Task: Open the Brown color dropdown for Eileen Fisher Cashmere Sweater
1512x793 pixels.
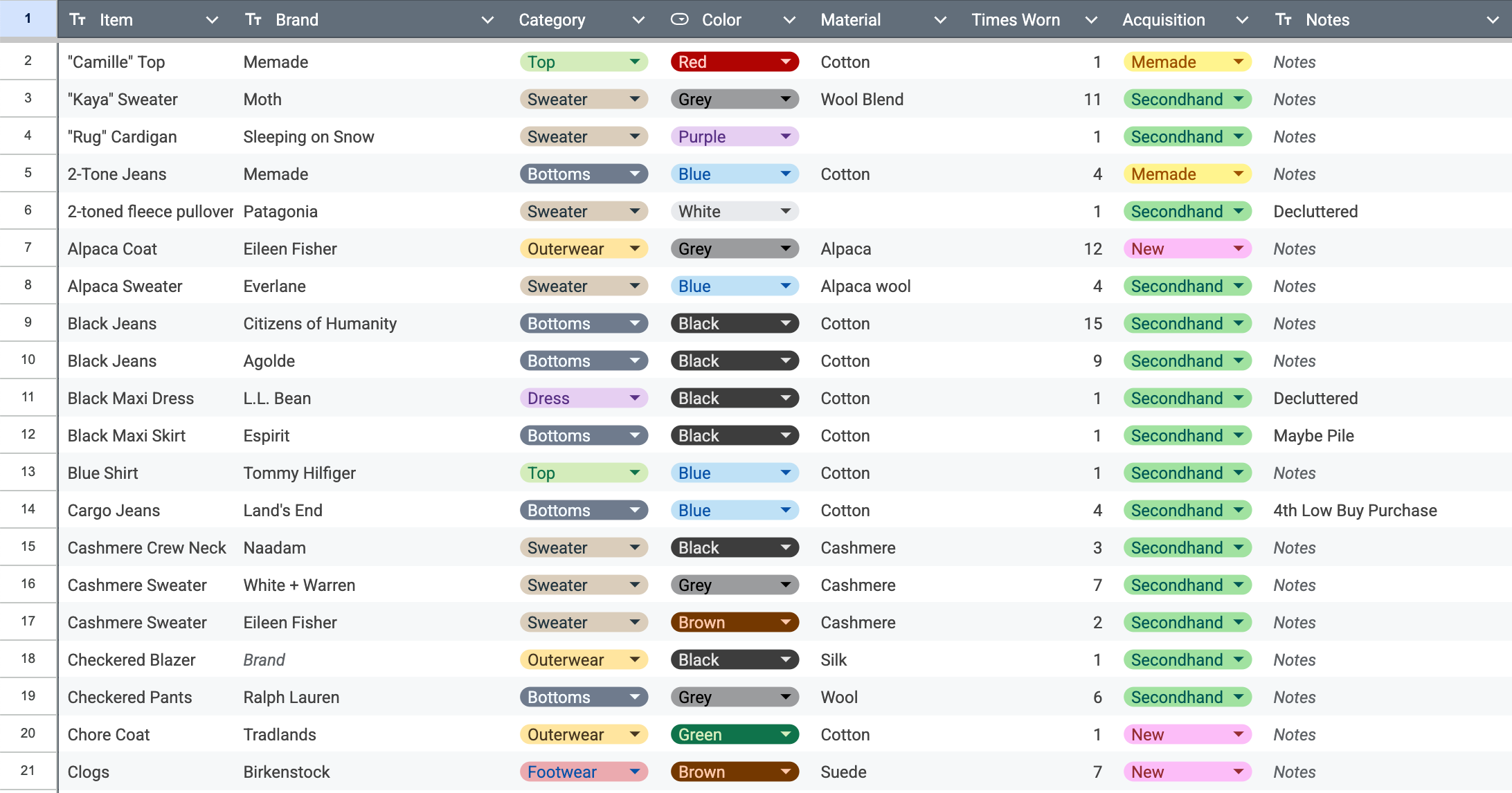Action: click(x=735, y=622)
